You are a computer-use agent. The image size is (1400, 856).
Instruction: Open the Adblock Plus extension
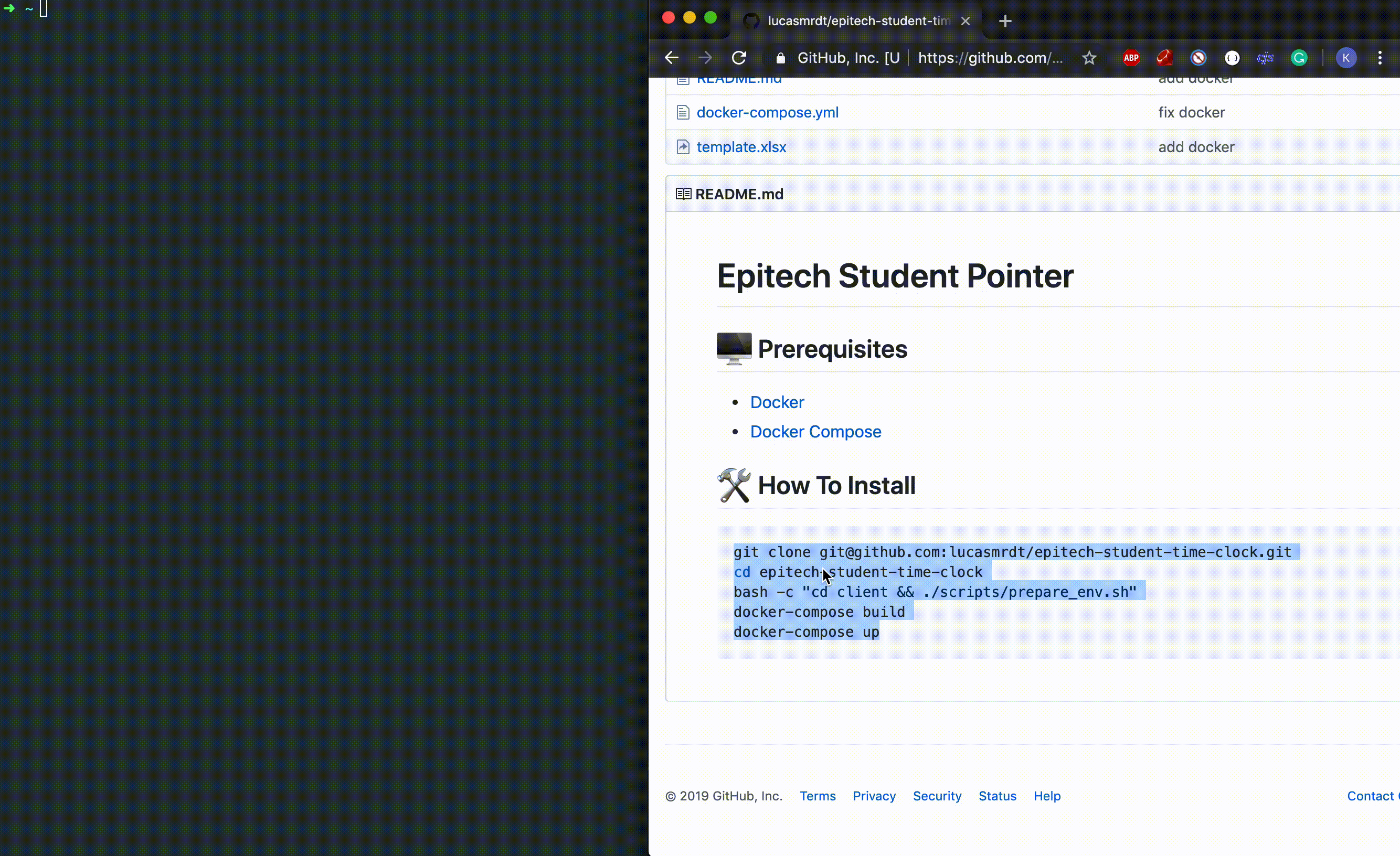coord(1131,58)
